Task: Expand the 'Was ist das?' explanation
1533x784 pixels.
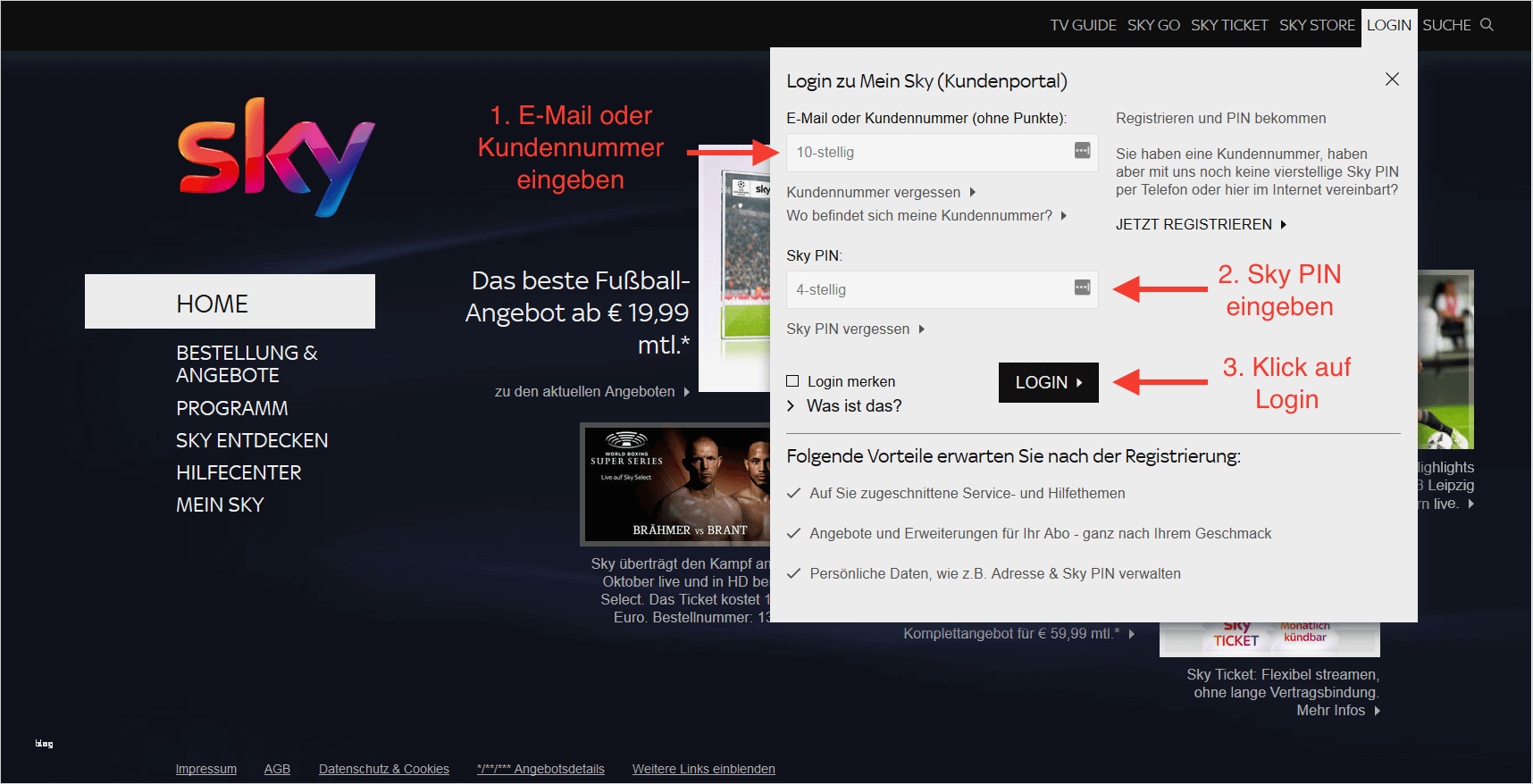Action: pyautogui.click(x=844, y=405)
